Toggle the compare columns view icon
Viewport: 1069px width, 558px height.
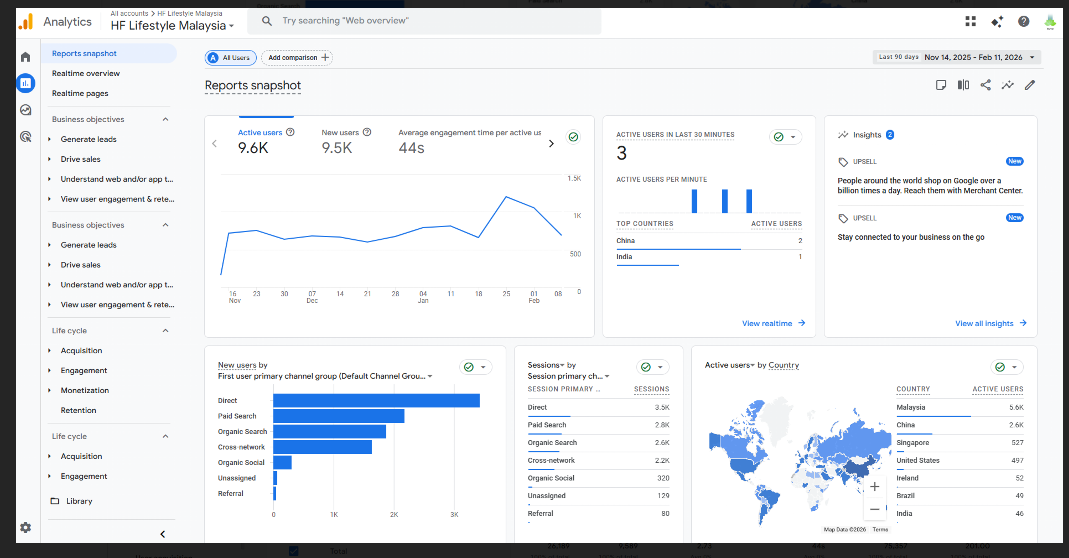963,85
